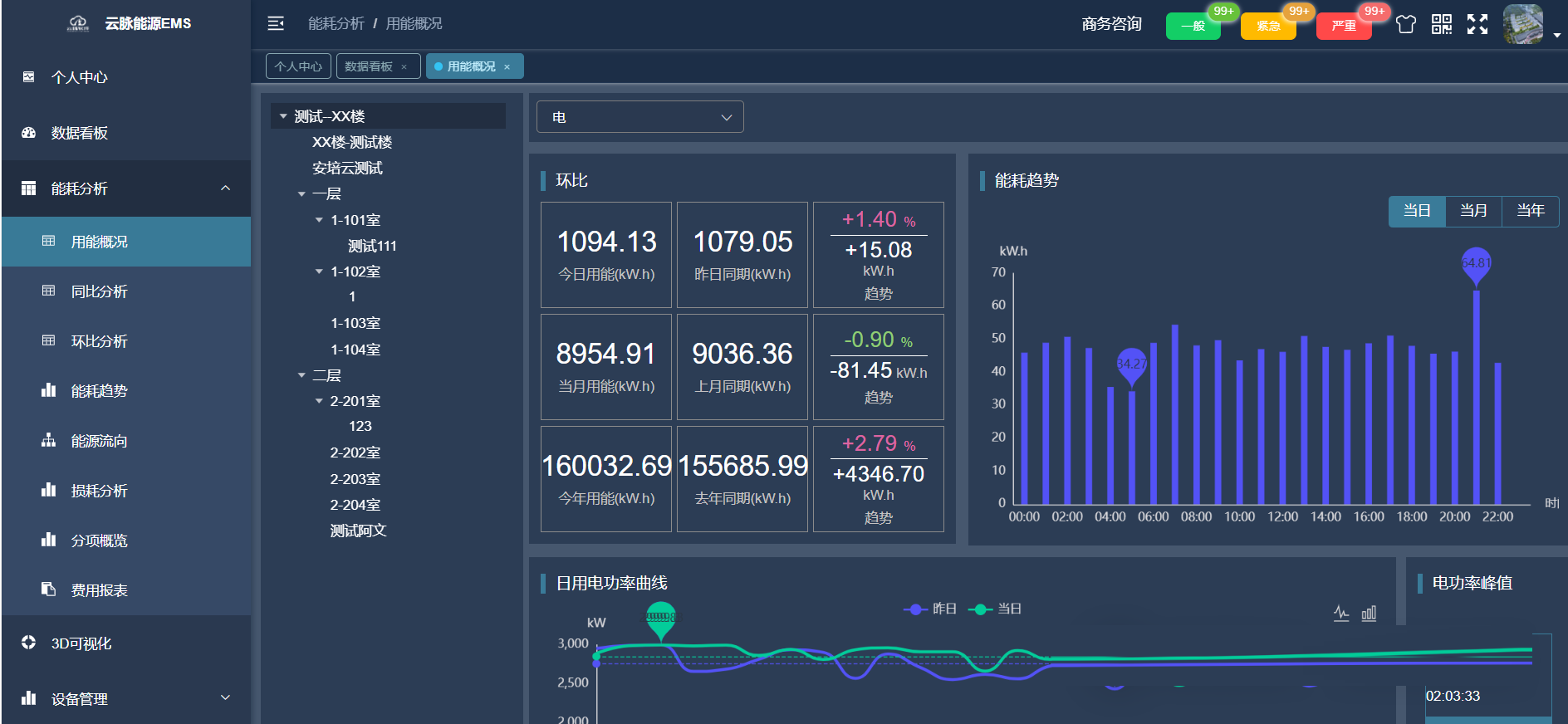Select the 2-203室 tree node
The height and width of the screenshot is (724, 1568).
355,479
